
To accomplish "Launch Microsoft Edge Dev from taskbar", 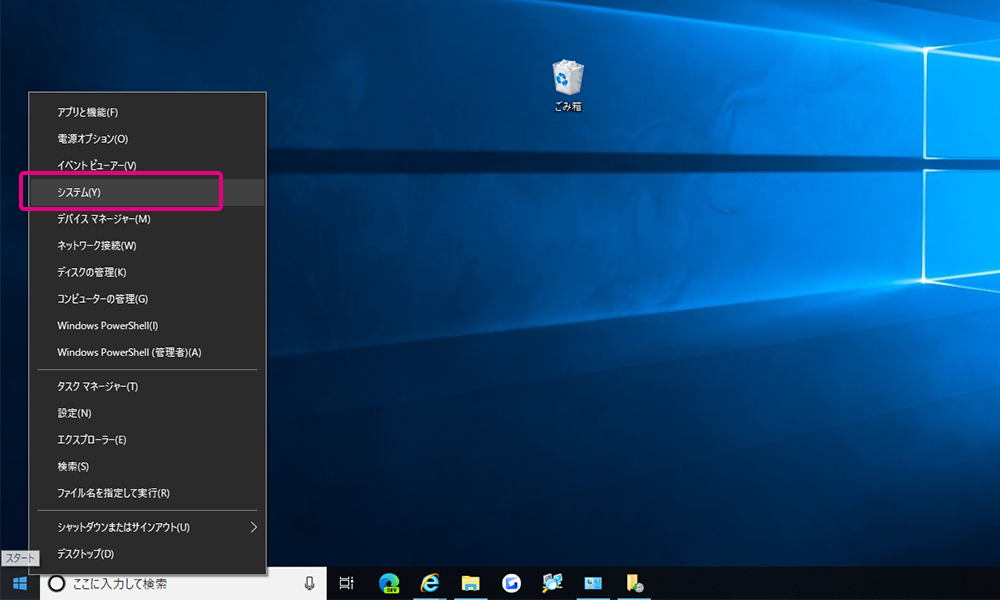I will pos(389,583).
